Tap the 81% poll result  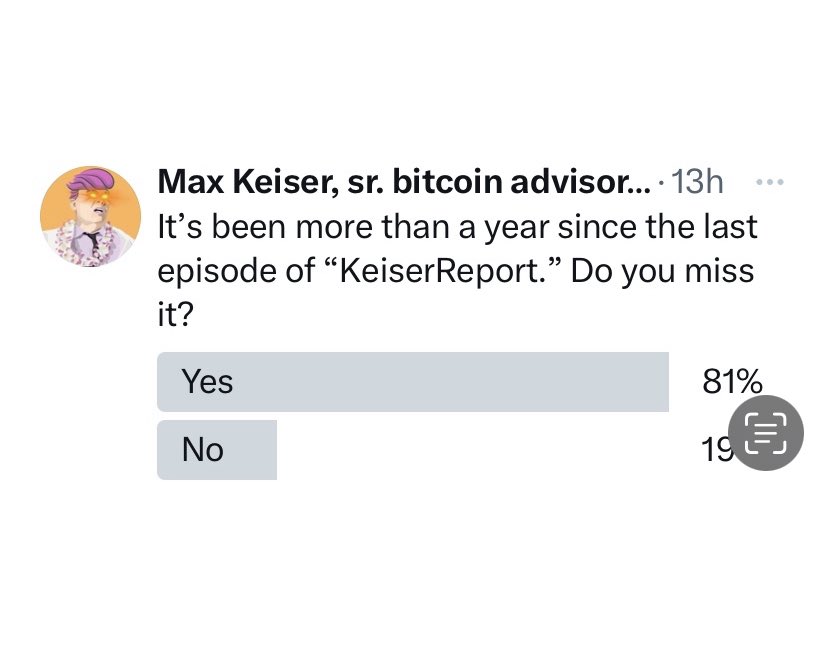[x=732, y=382]
